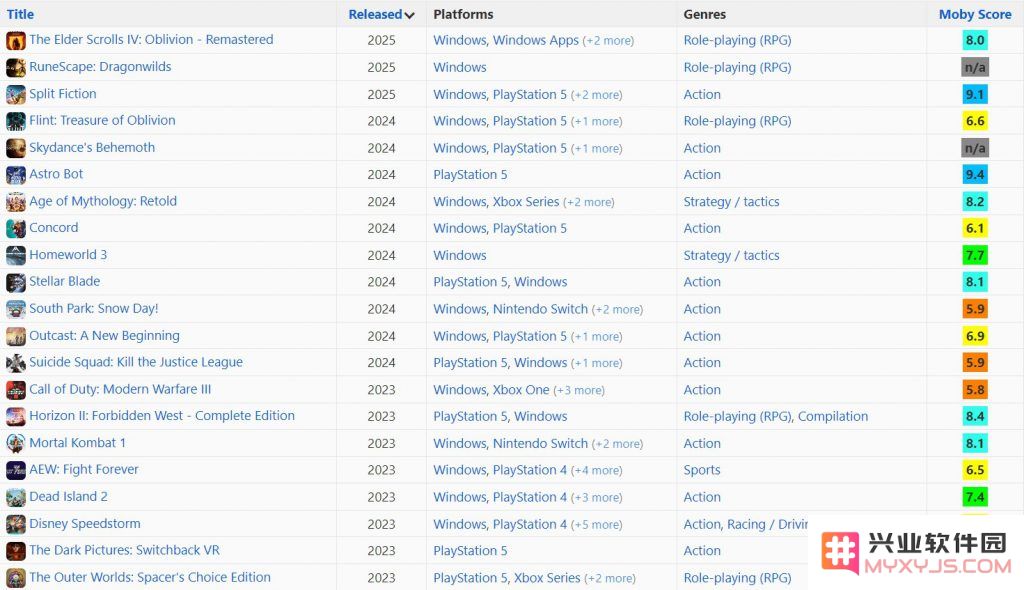The height and width of the screenshot is (590, 1024).
Task: Click the Role-playing (RPG) genre for RuneScape: Dragonwilds
Action: click(737, 67)
